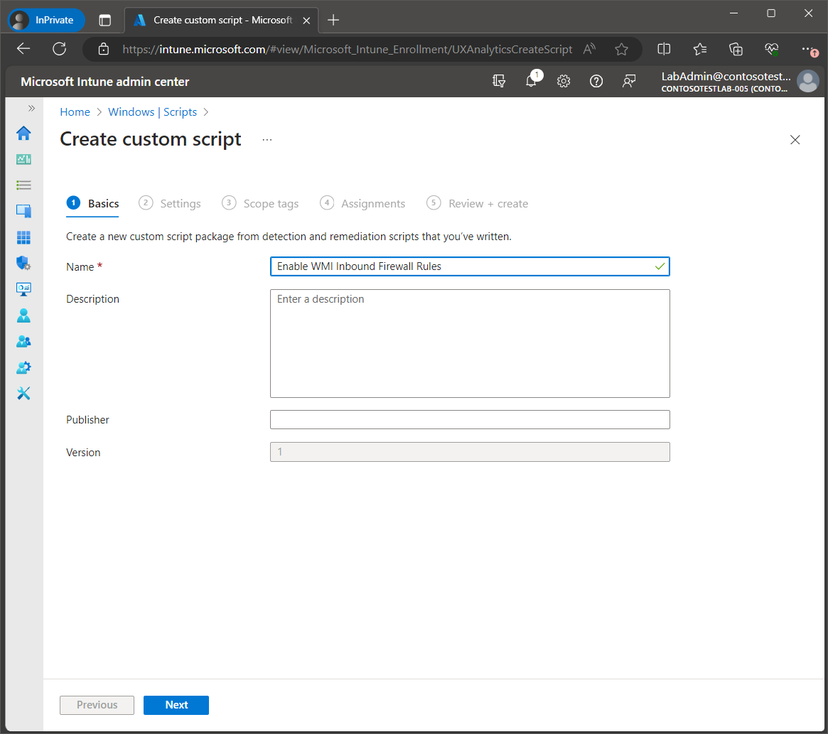The image size is (828, 734).
Task: Open Troubleshooting + support tools icon
Action: [23, 393]
